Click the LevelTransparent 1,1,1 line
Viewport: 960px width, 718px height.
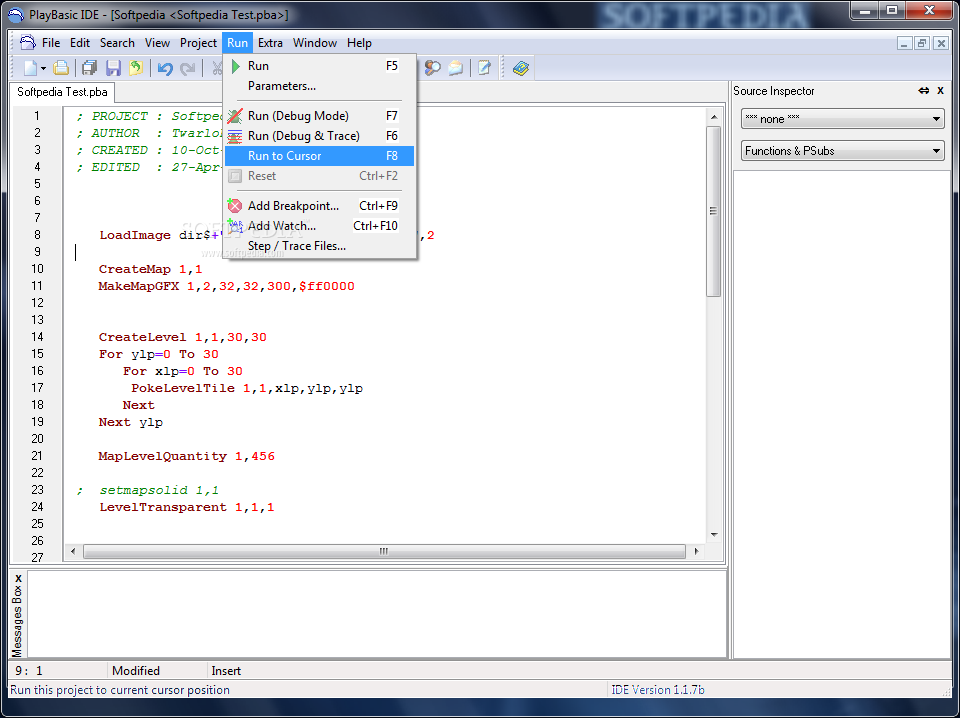[187, 507]
